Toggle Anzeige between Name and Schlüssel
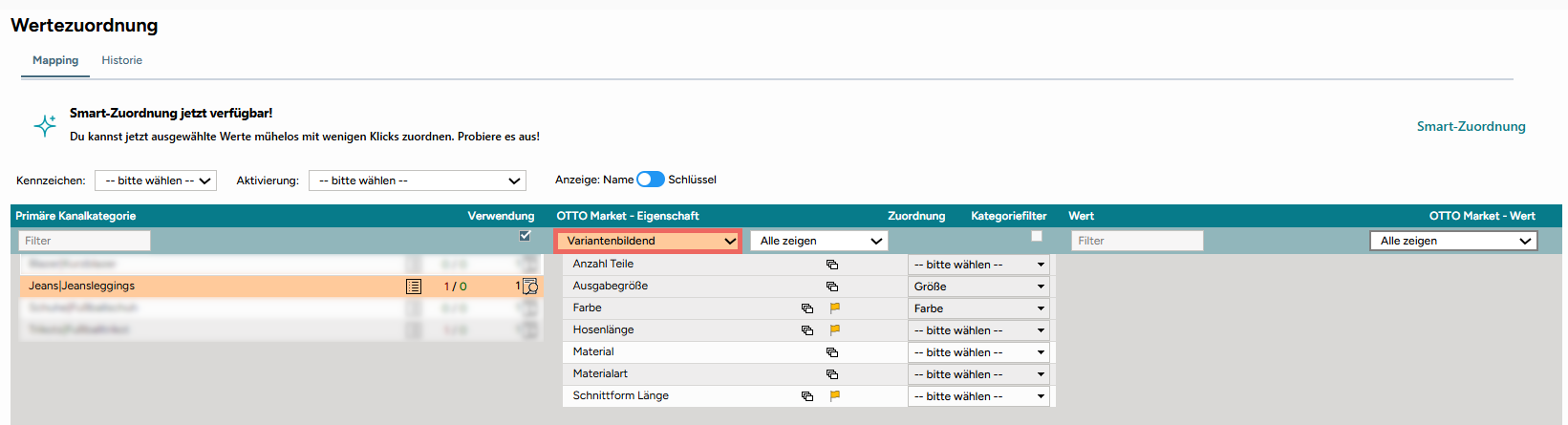The image size is (1568, 425). (651, 180)
